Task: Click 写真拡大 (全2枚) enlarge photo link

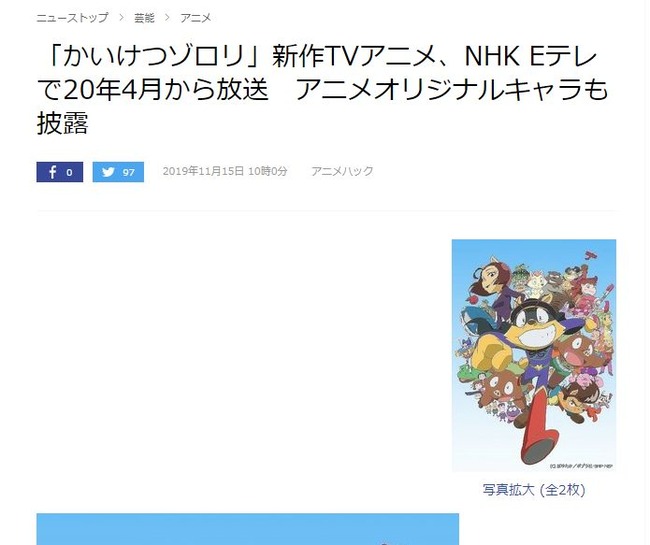Action: click(534, 490)
